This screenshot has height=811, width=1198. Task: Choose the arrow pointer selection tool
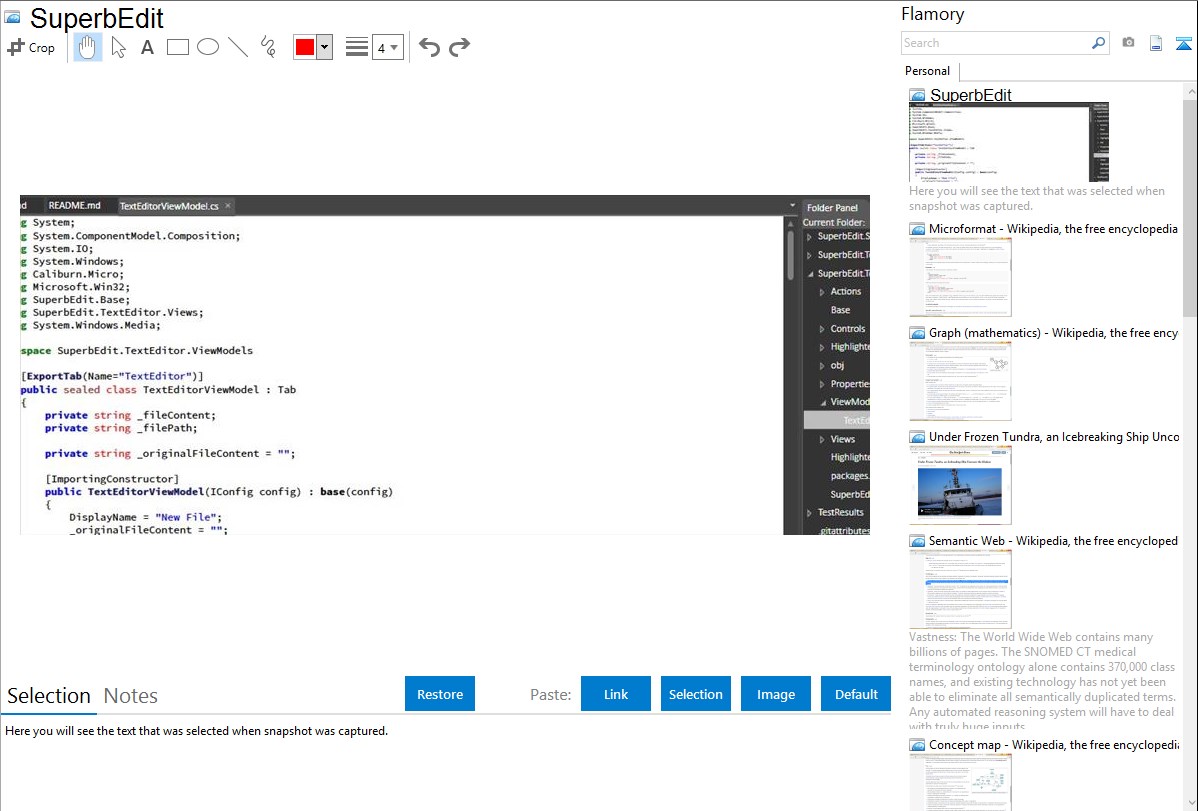point(118,47)
